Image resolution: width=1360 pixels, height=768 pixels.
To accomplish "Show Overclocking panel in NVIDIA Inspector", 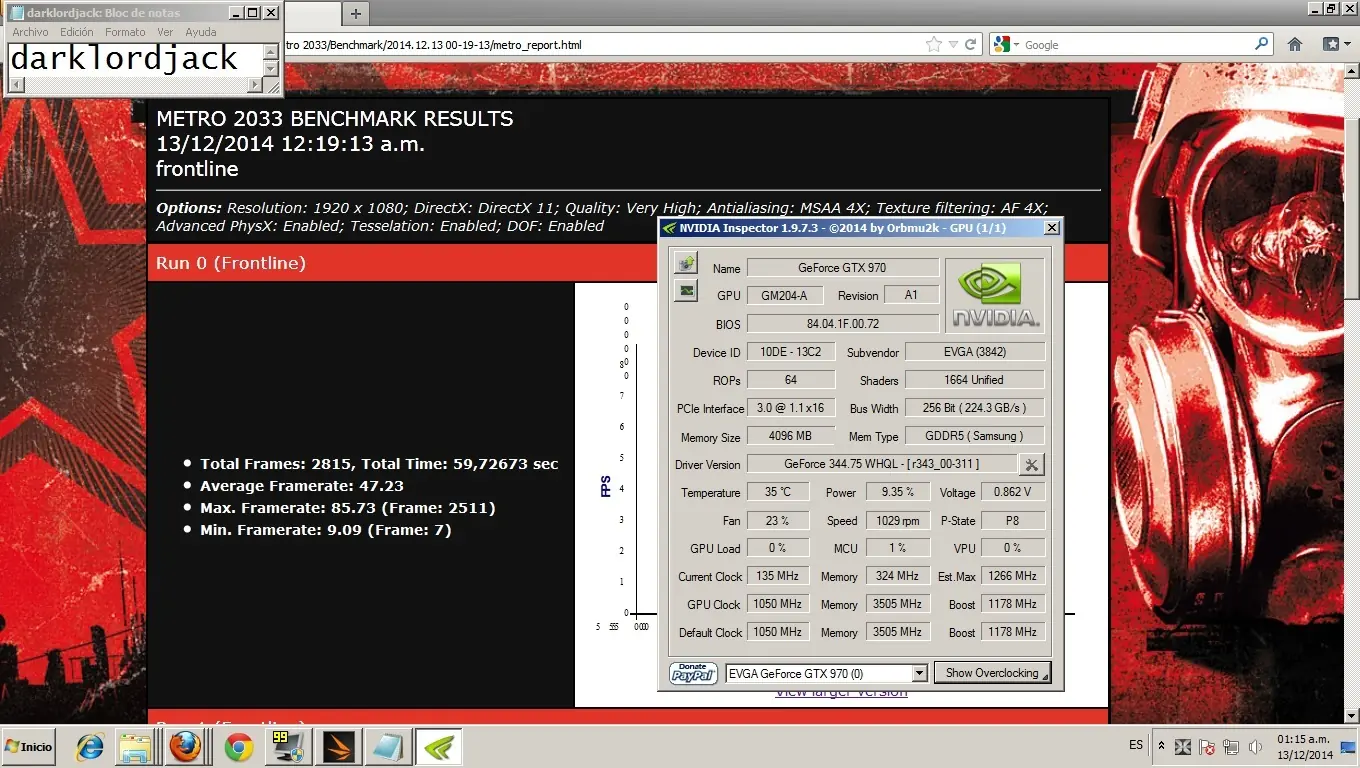I will click(992, 673).
